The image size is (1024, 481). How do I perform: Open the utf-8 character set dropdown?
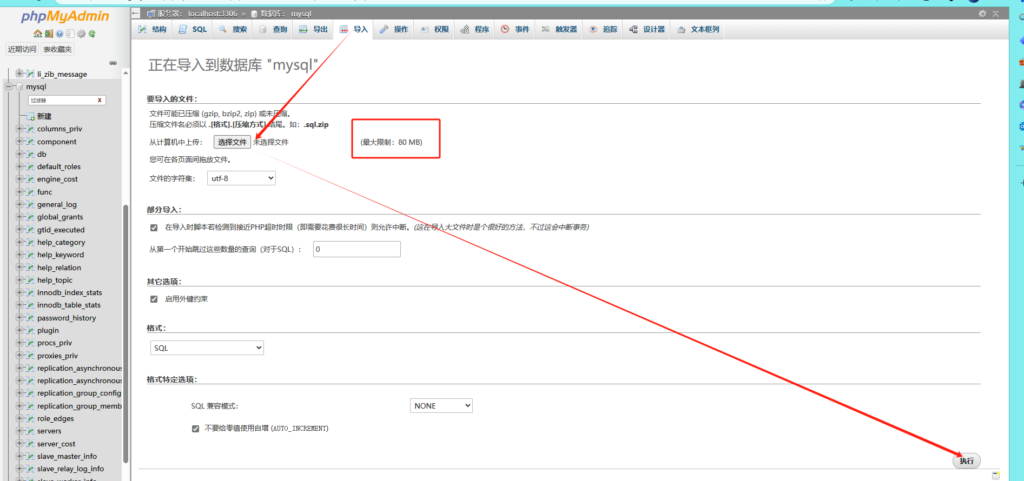click(242, 178)
